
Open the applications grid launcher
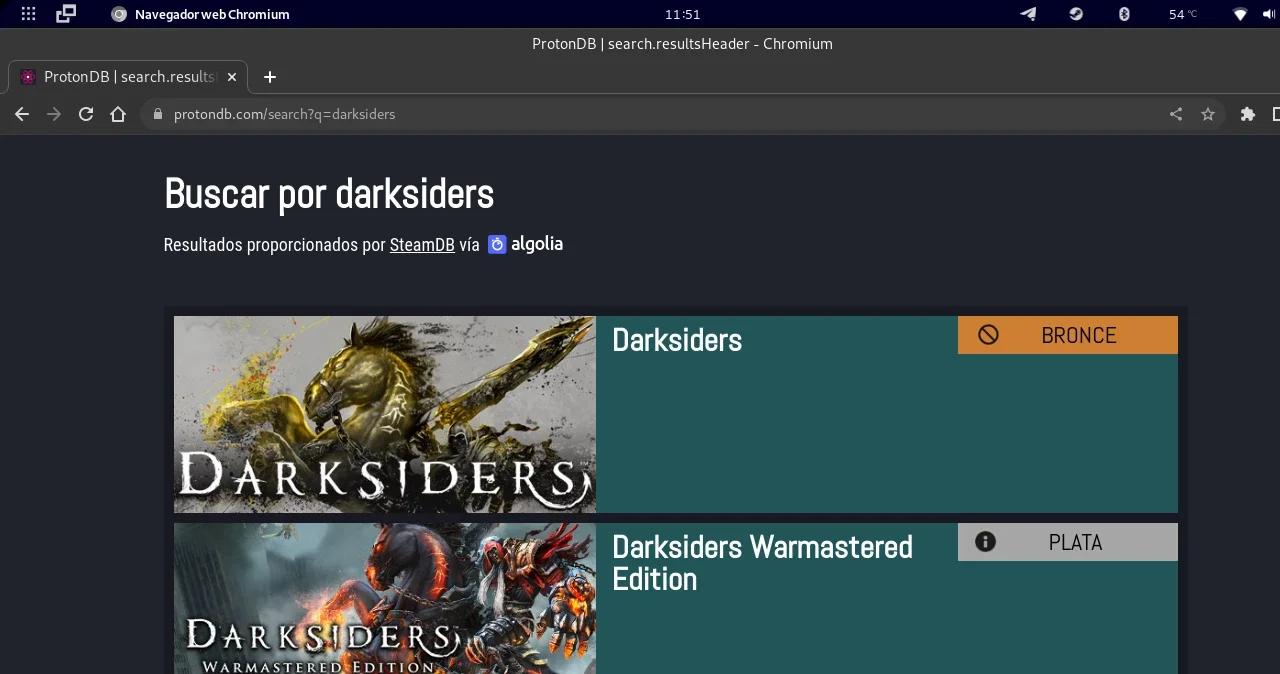click(27, 14)
